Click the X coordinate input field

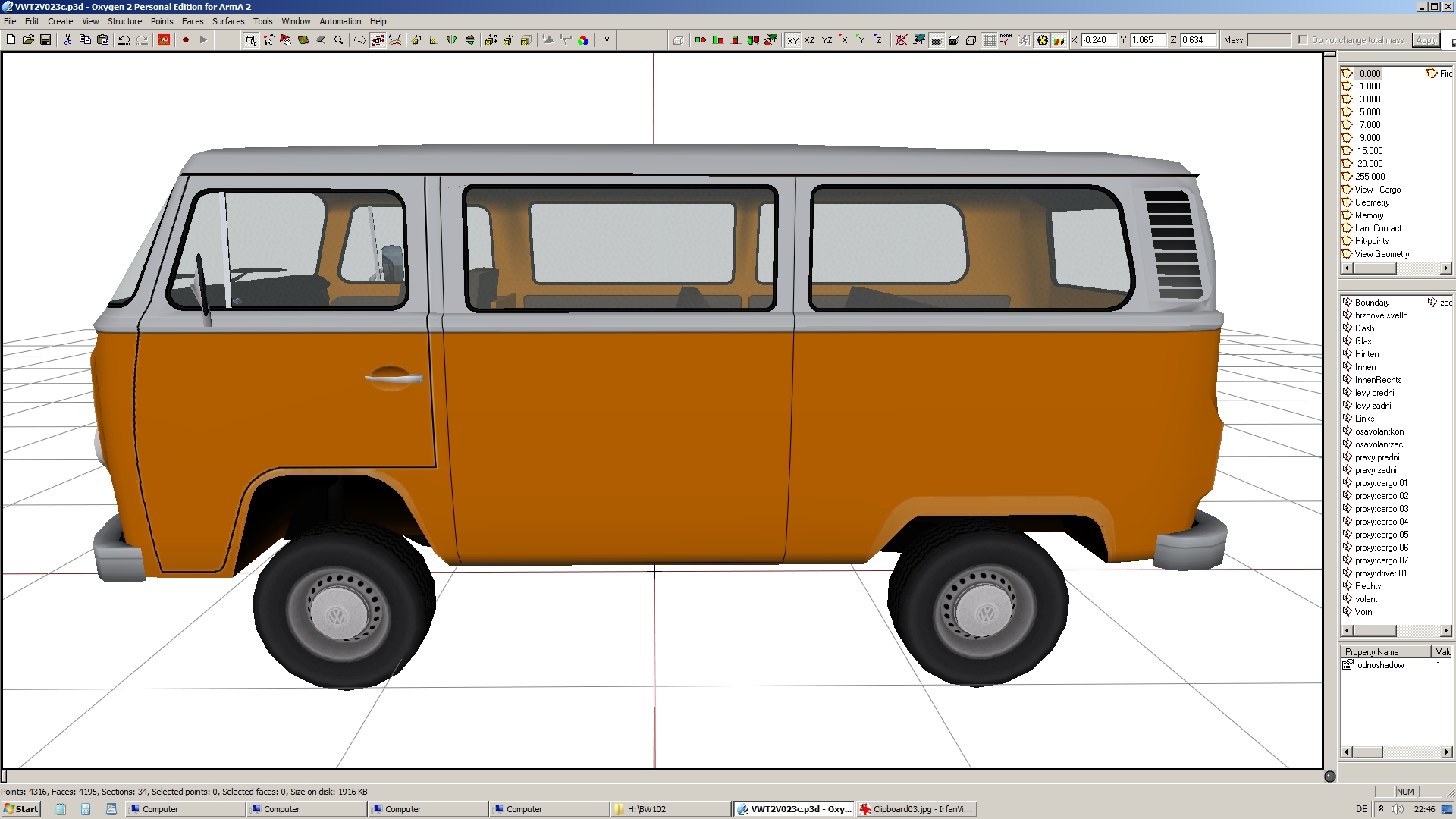click(1098, 40)
